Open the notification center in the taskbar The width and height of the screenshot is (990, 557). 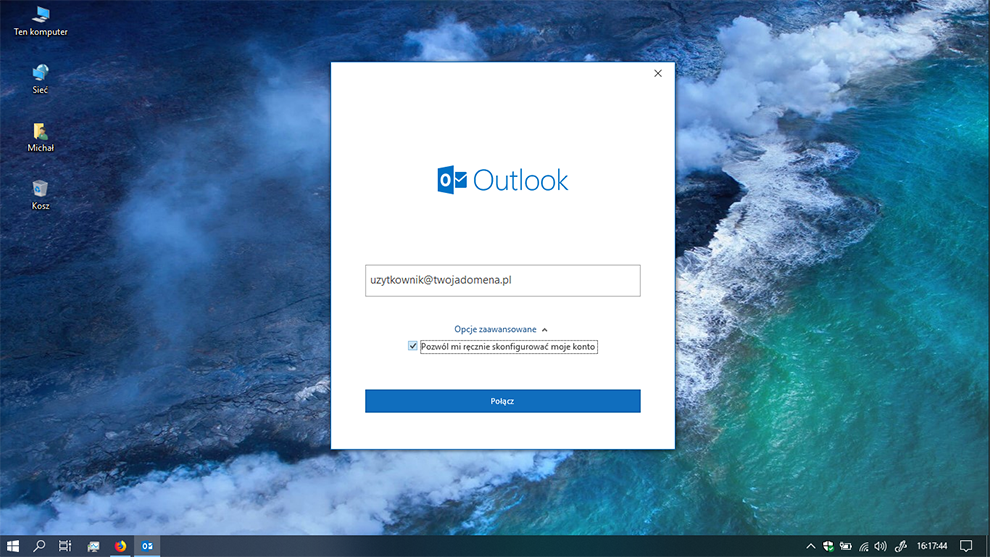pos(966,546)
